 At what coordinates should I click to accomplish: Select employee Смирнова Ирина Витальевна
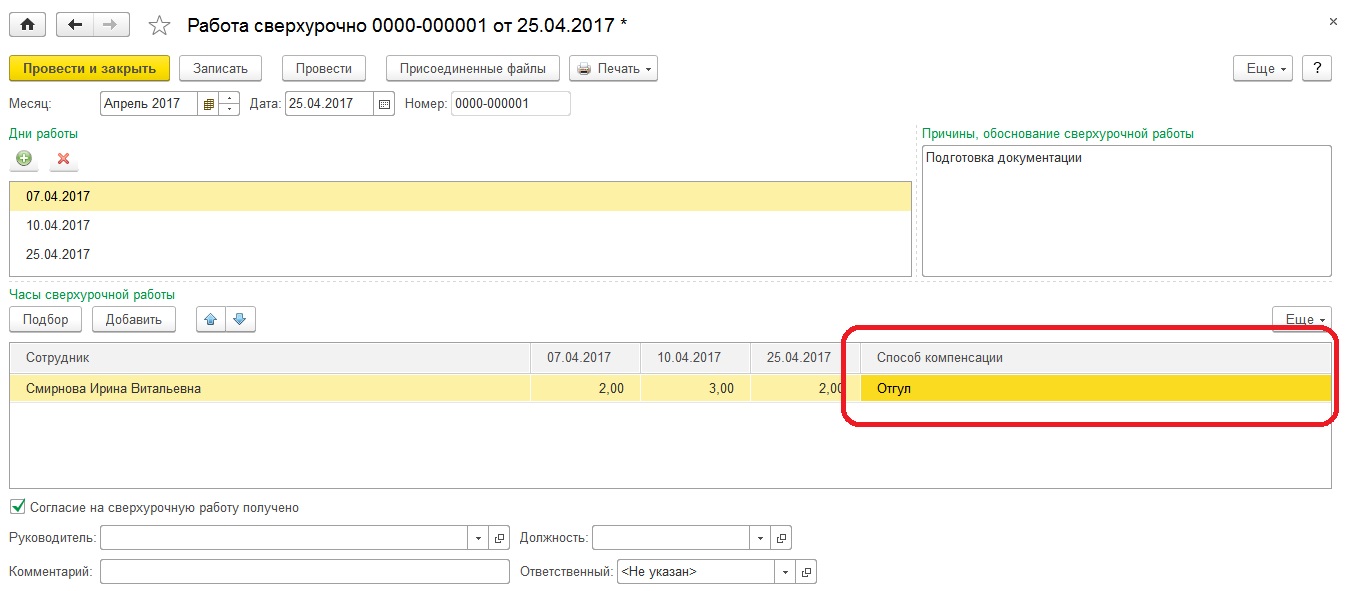270,388
